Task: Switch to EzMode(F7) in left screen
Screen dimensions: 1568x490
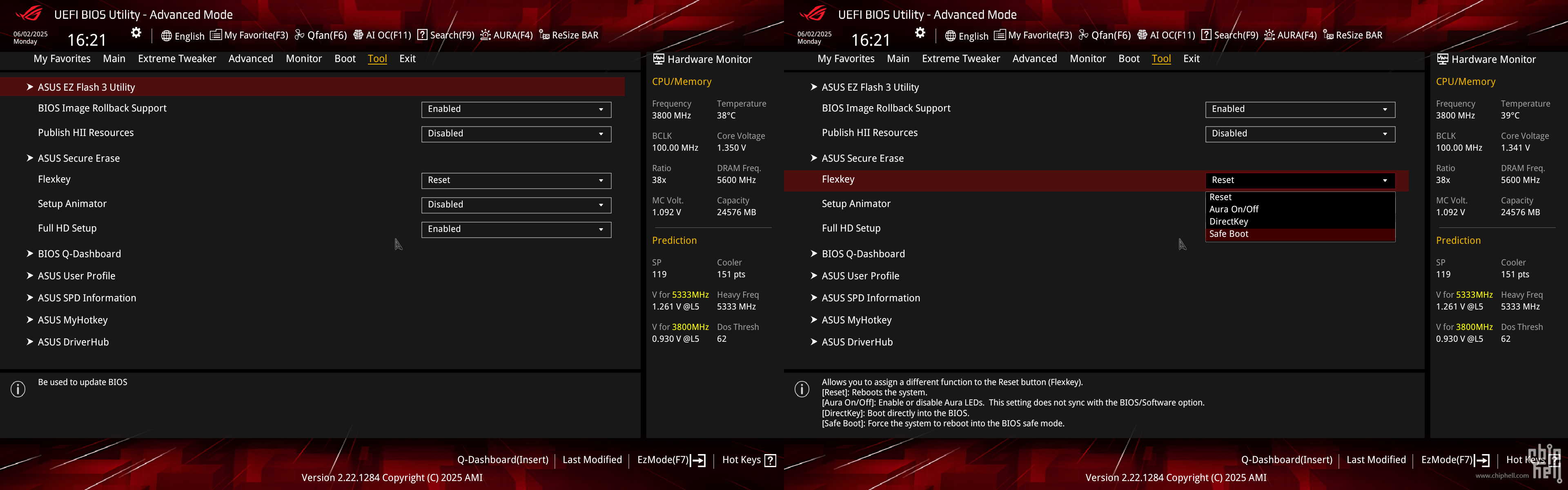Action: 671,460
